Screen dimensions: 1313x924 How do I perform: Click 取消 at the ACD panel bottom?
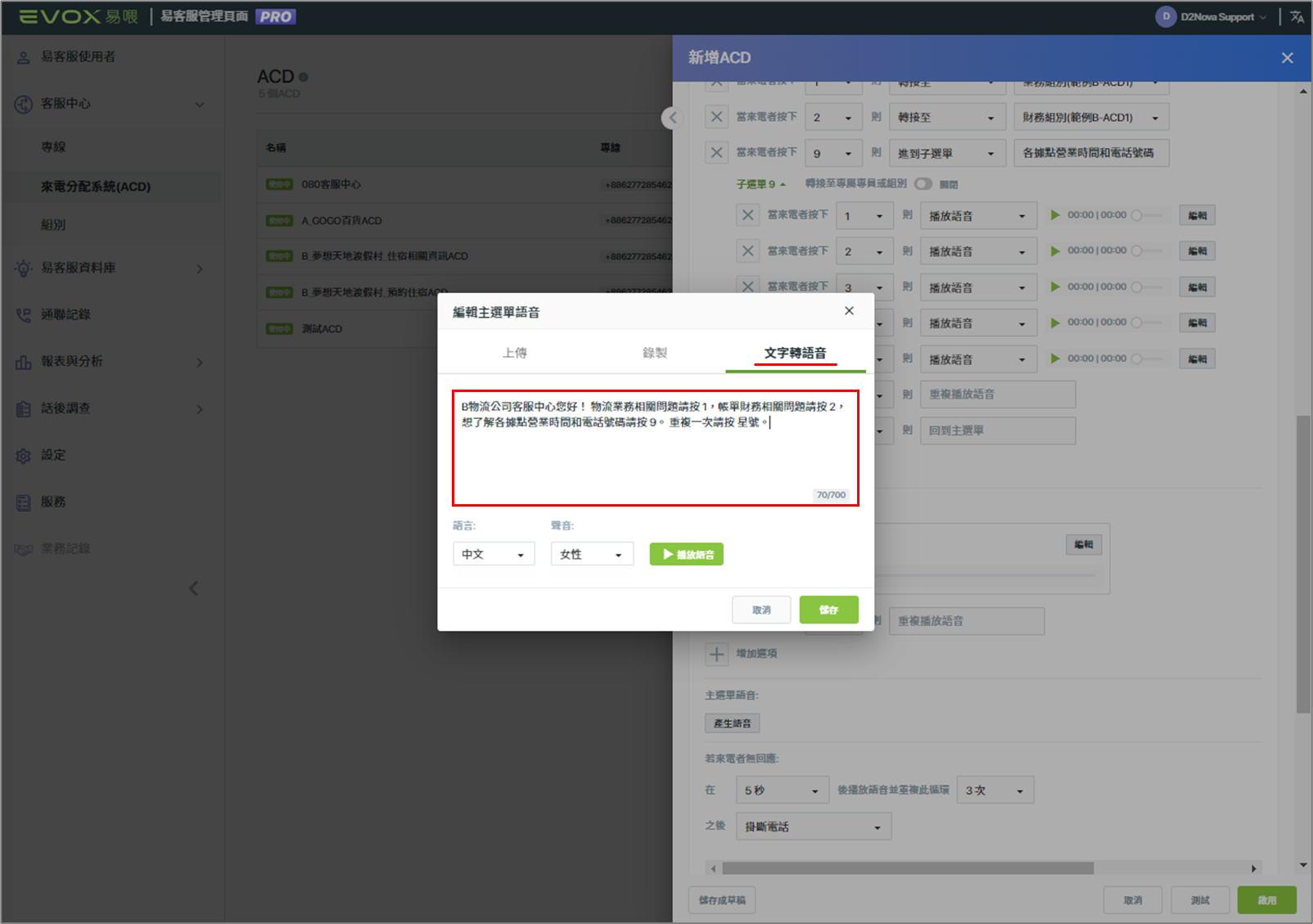coord(1133,900)
